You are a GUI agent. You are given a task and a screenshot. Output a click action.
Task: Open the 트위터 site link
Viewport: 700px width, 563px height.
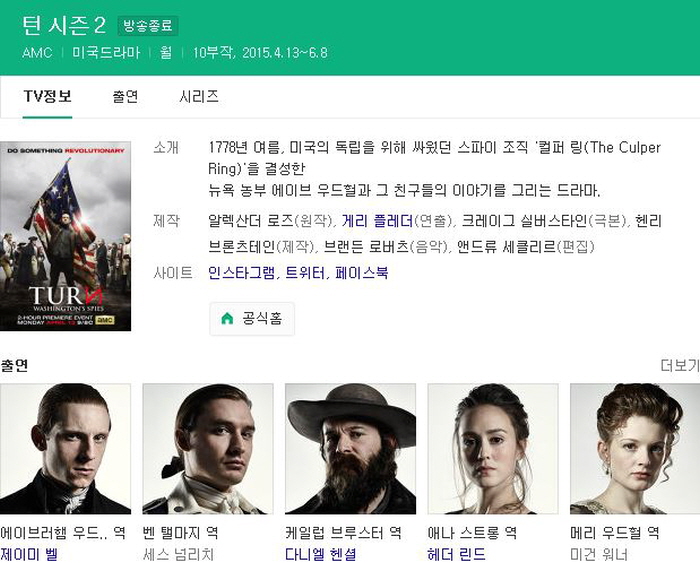click(x=304, y=272)
